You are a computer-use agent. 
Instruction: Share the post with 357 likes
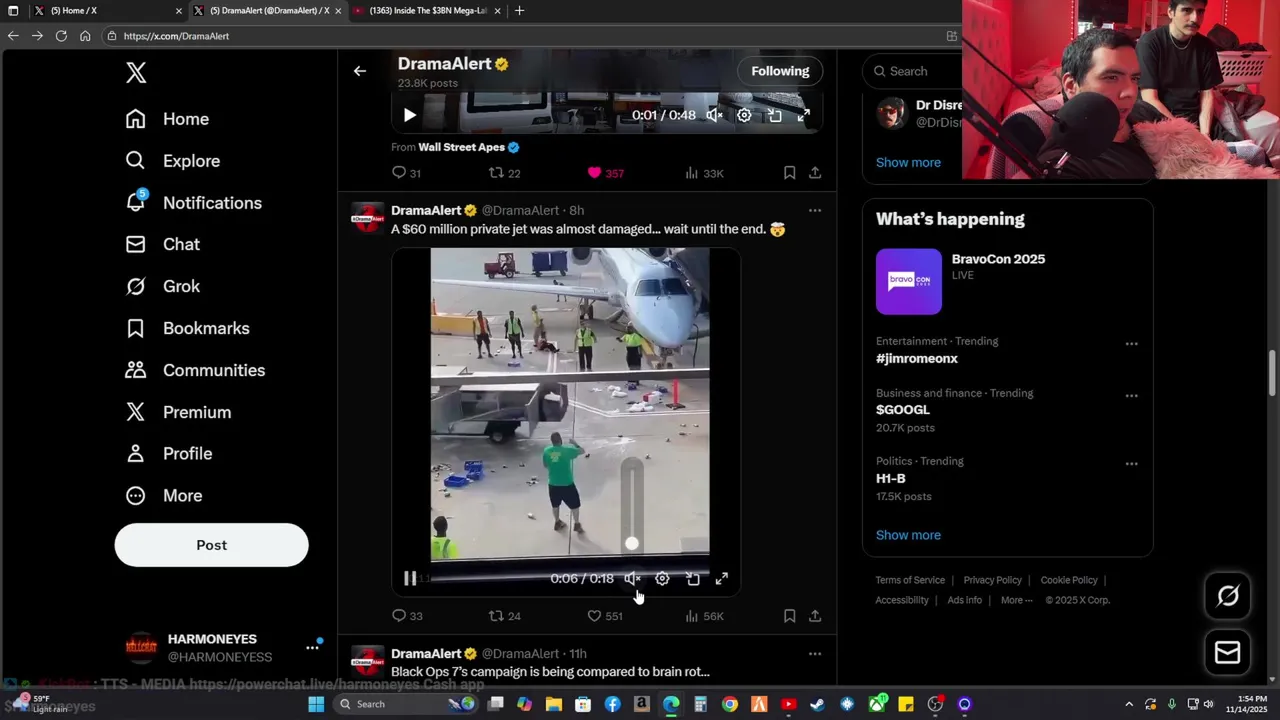click(x=815, y=173)
